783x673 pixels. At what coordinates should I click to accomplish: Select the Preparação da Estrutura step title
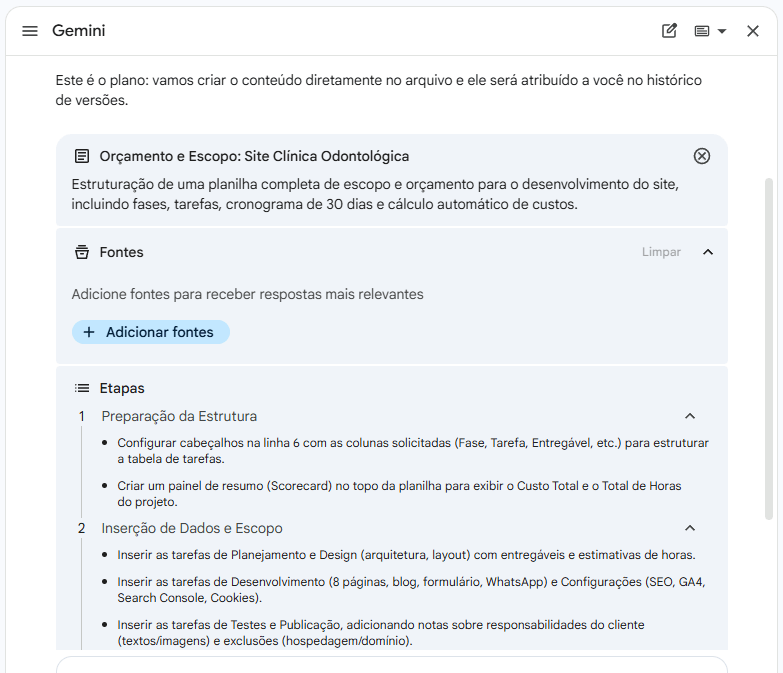coord(179,416)
